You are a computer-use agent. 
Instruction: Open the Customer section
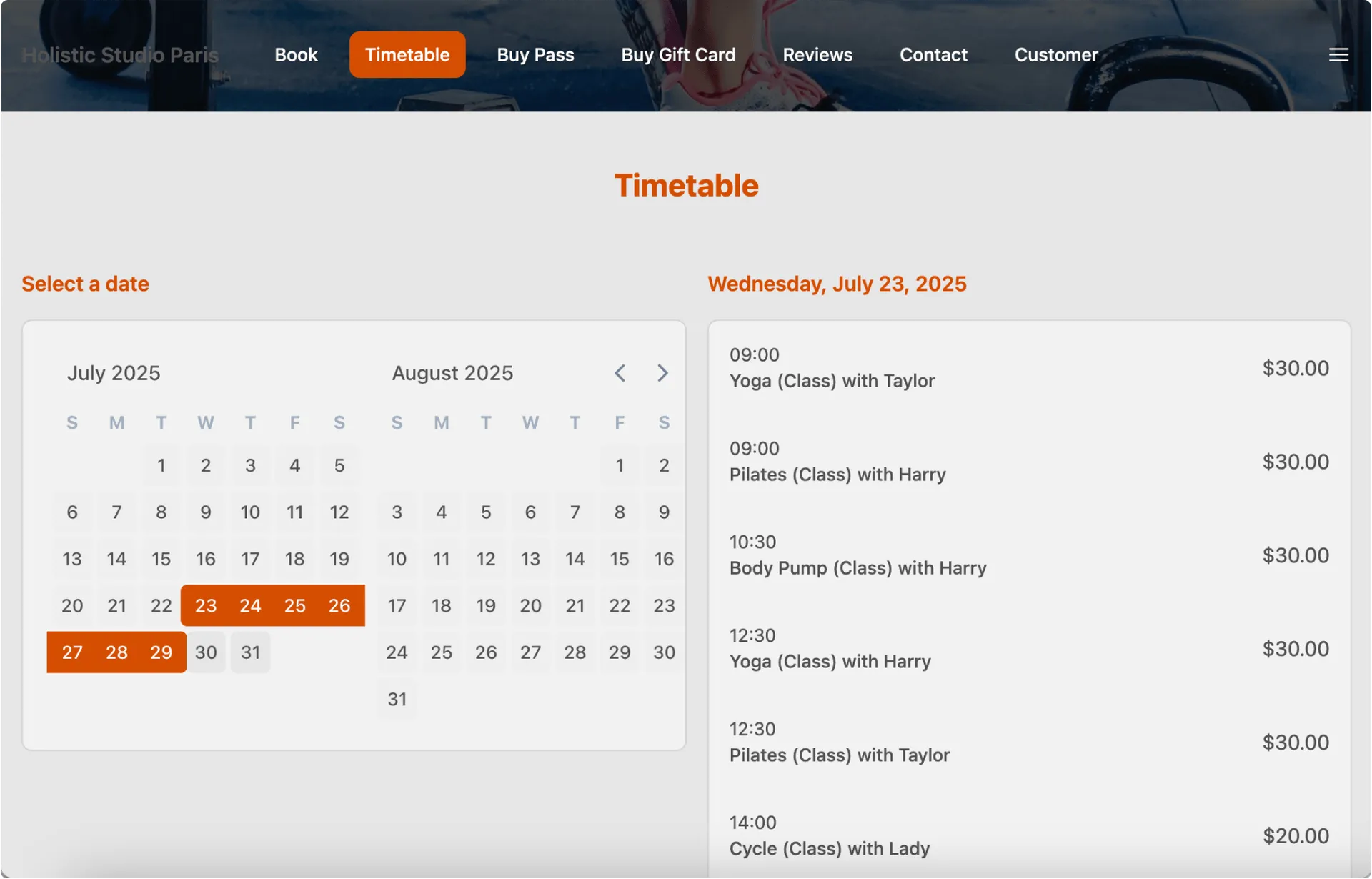(x=1057, y=54)
